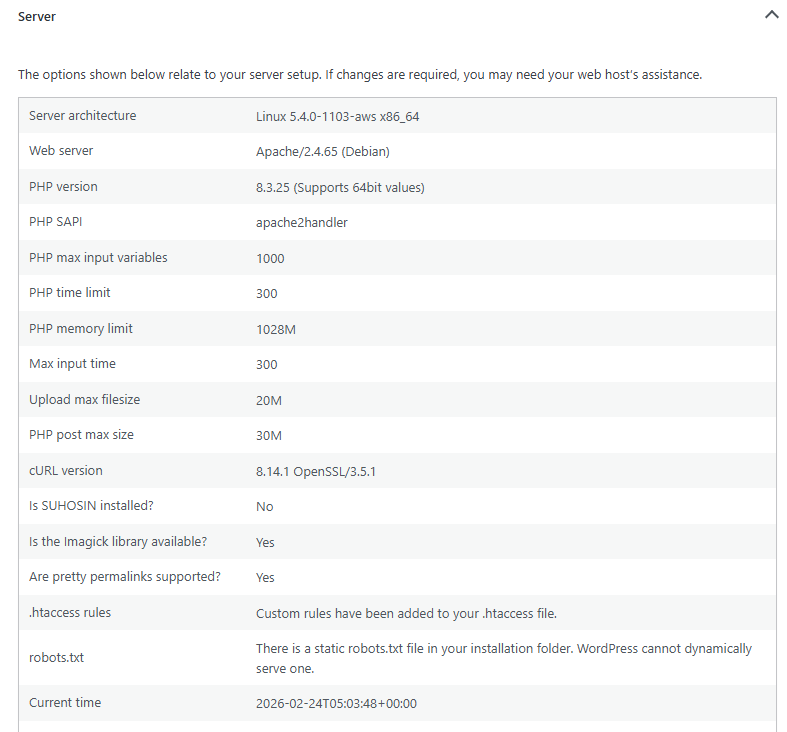The width and height of the screenshot is (787, 732).
Task: Select the Current time timestamp value
Action: click(x=336, y=703)
